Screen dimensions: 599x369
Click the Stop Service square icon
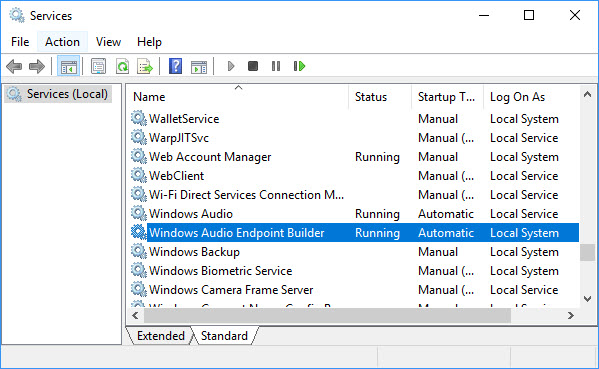[x=253, y=66]
